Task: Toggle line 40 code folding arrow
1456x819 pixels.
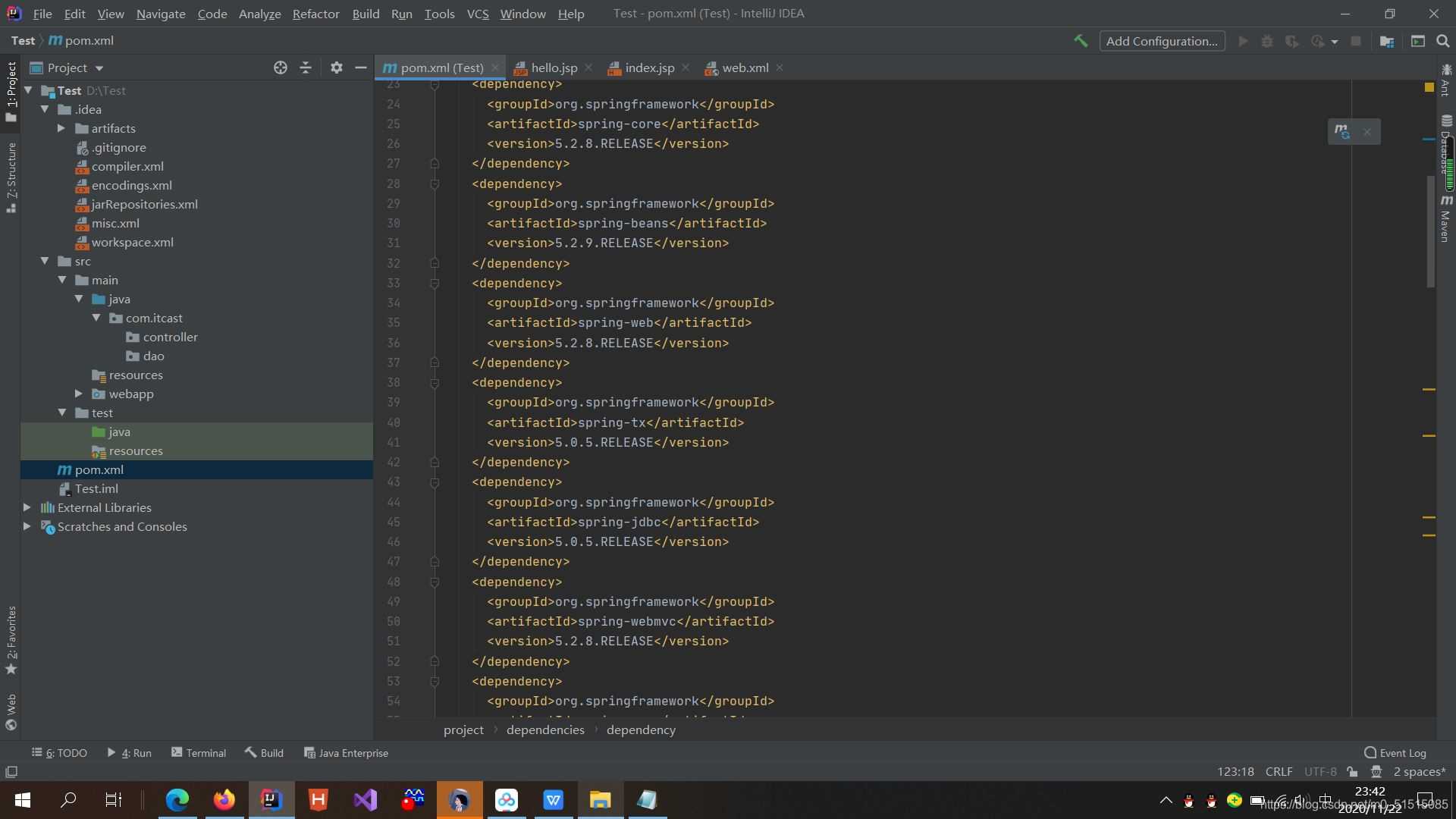Action: coord(434,422)
